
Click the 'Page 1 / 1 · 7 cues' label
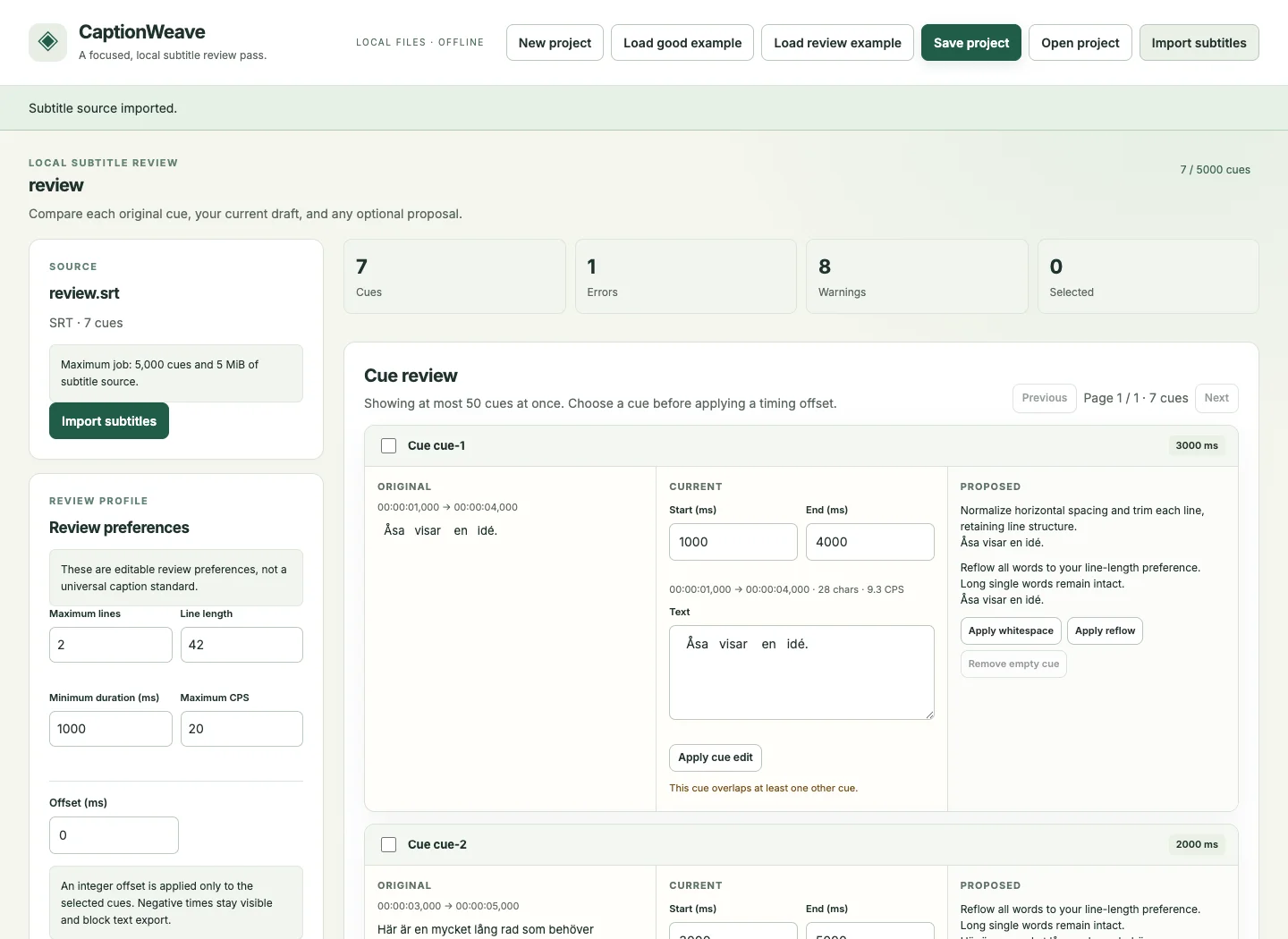pos(1136,398)
